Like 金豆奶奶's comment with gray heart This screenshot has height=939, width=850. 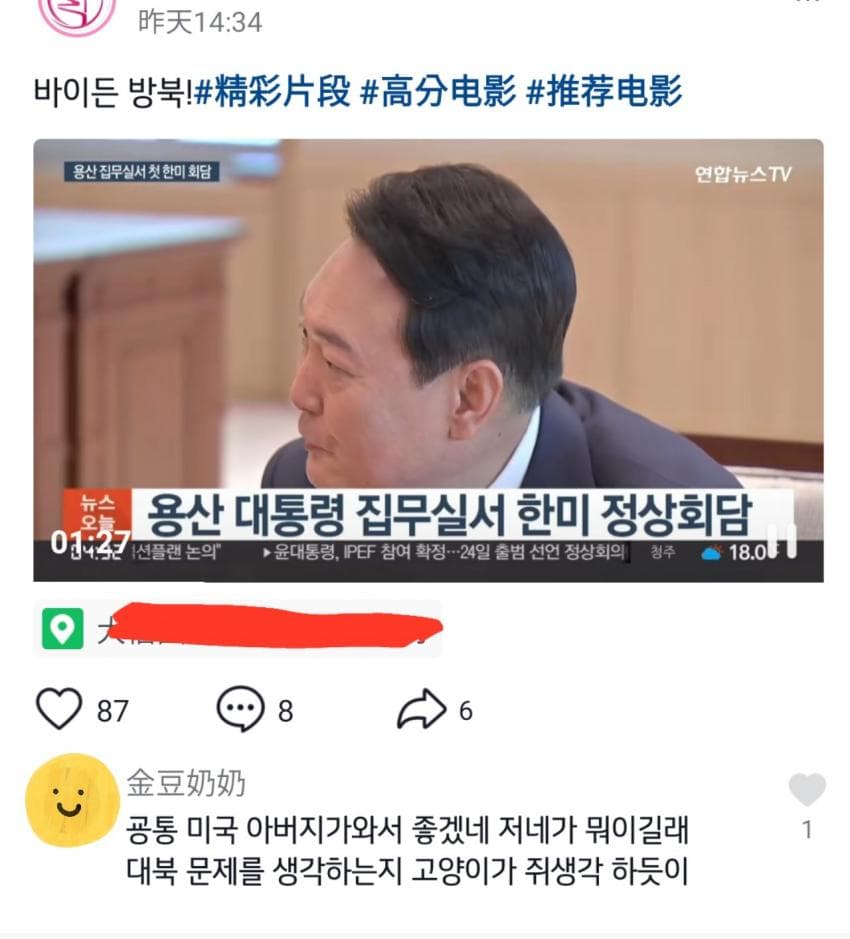(807, 789)
